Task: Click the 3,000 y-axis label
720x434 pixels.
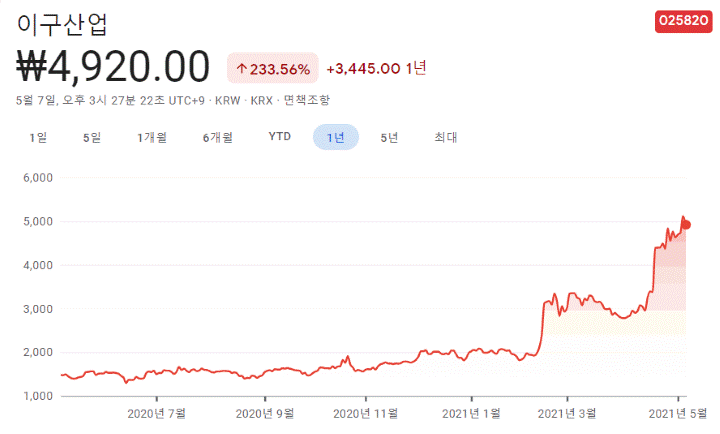Action: tap(38, 309)
